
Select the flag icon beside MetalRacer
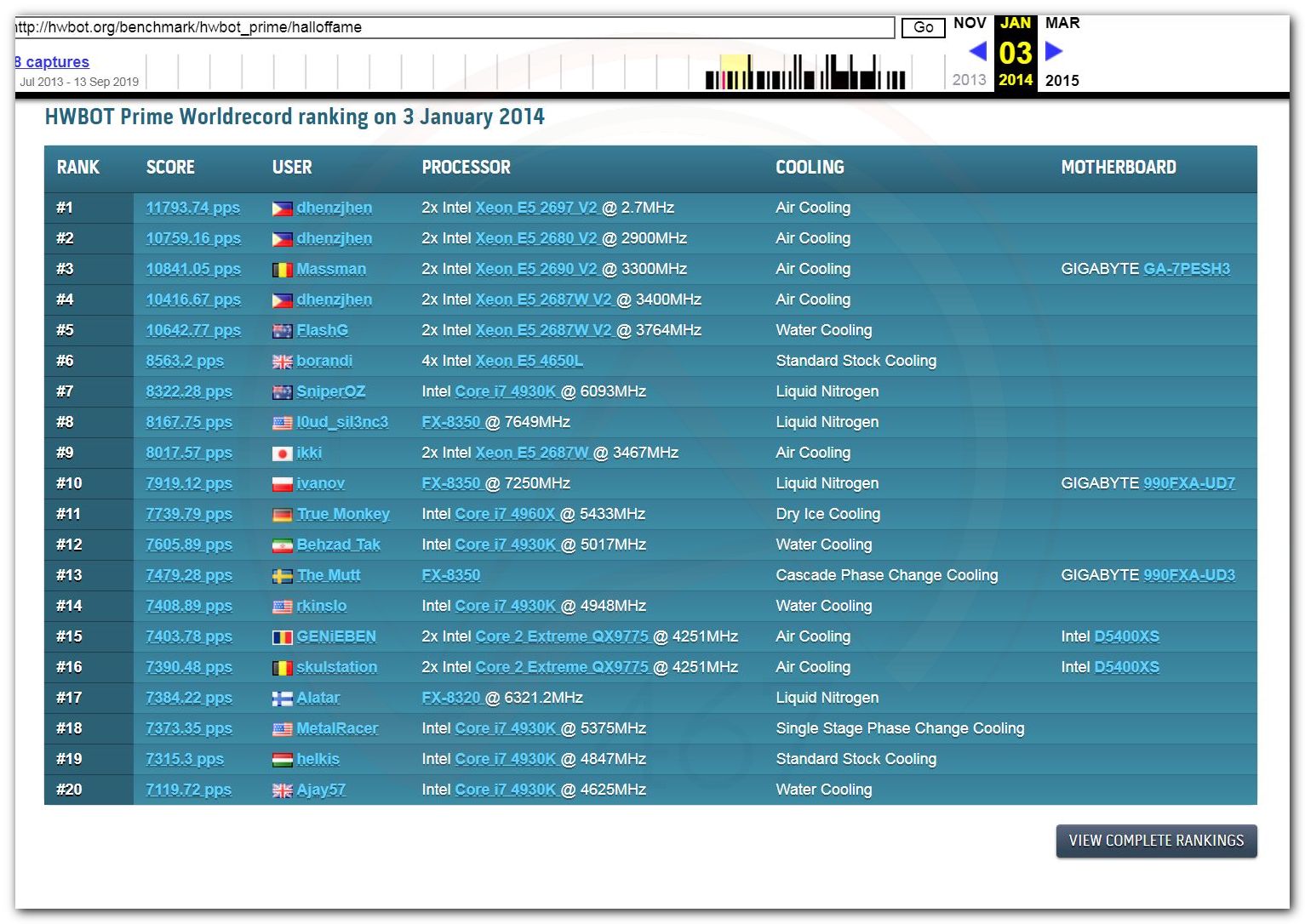point(282,729)
